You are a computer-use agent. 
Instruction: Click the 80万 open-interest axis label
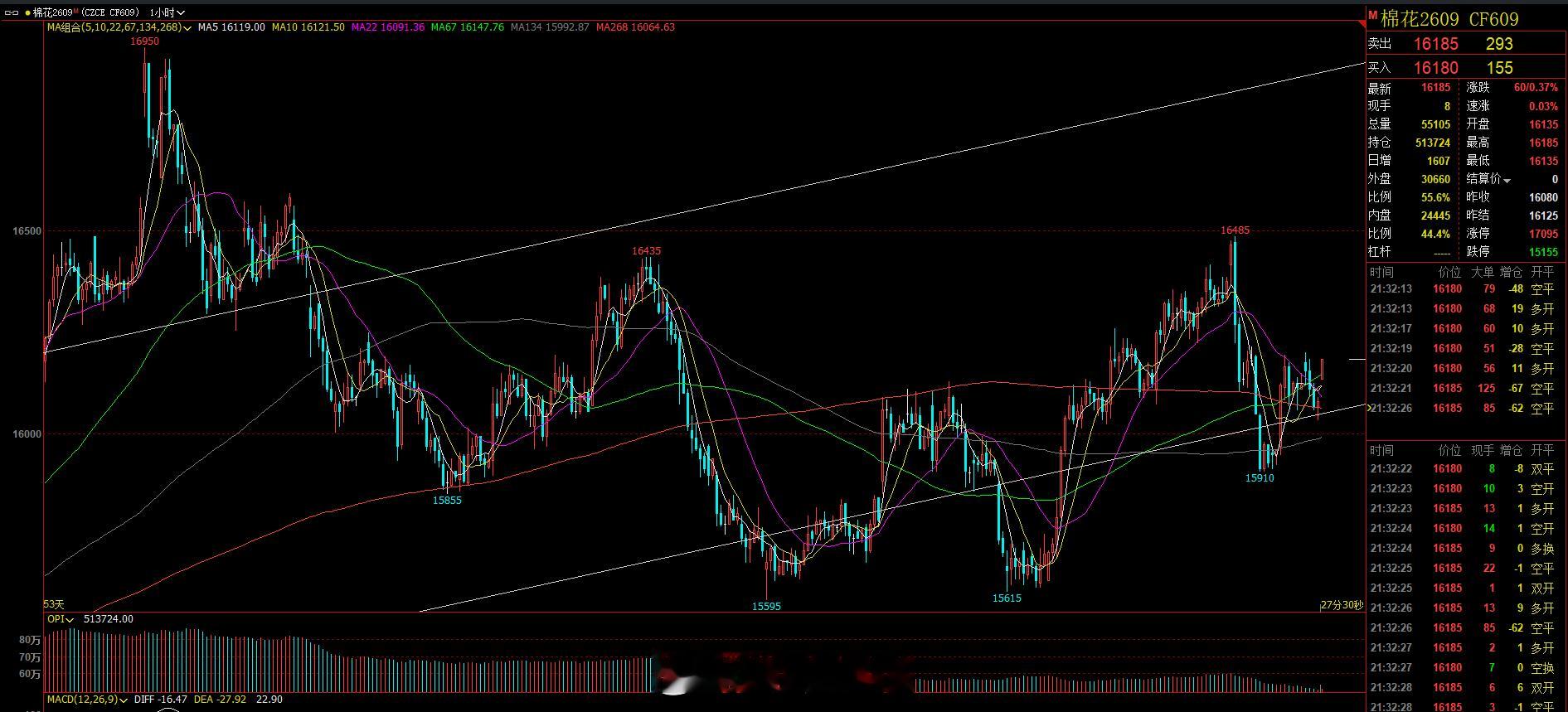[30, 640]
